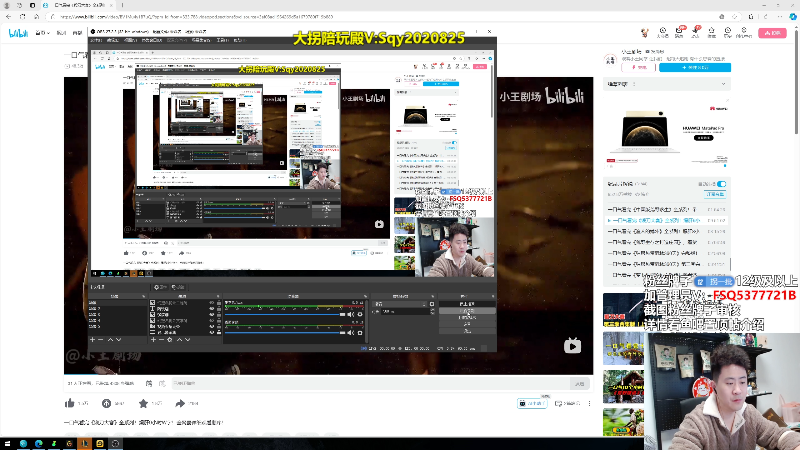Open the bilibili logo home link
800x450 pixels.
pyautogui.click(x=18, y=33)
